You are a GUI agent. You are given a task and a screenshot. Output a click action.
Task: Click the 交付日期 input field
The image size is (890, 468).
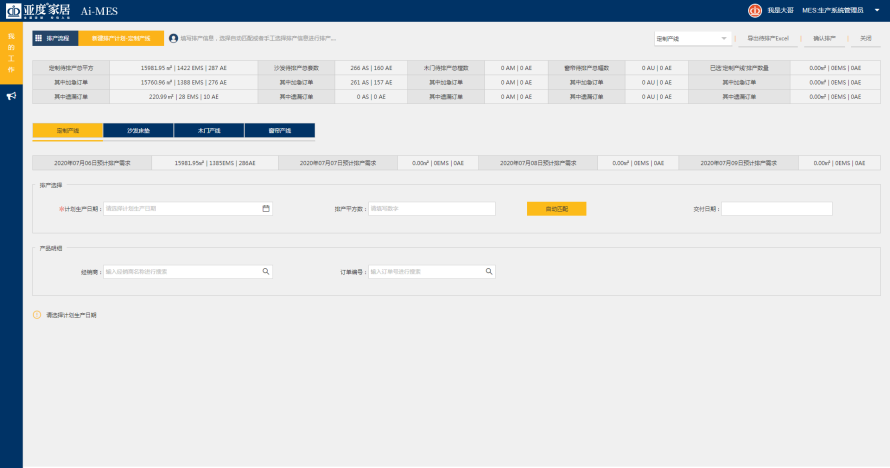(x=776, y=209)
